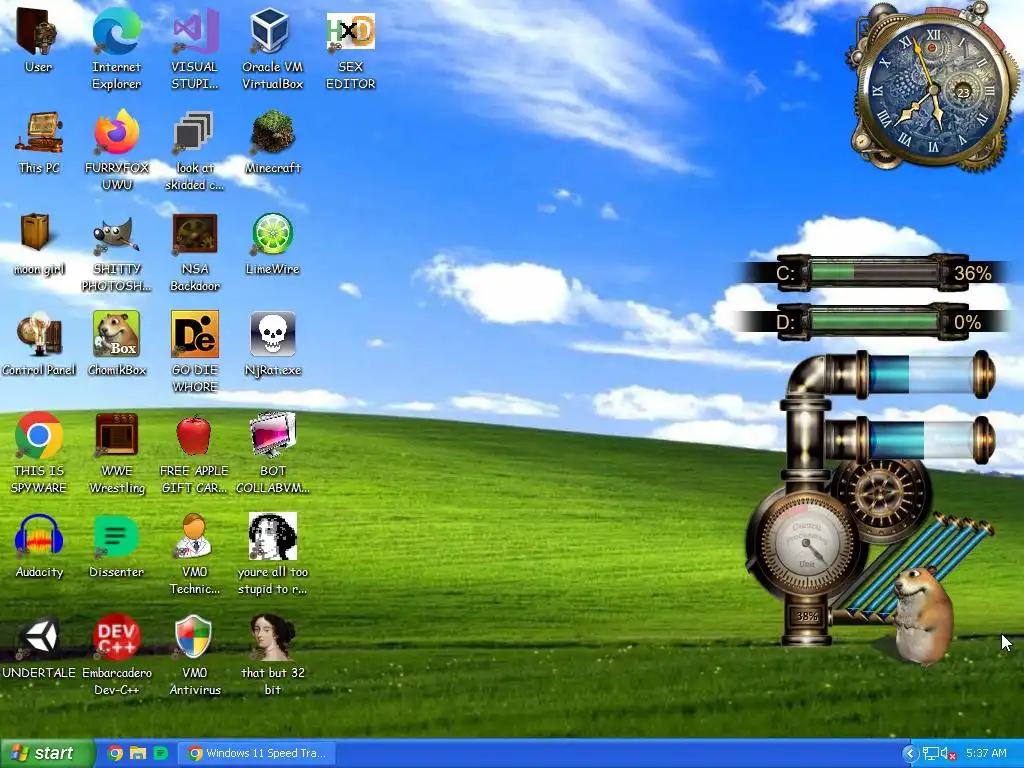Expand hidden tray icons with the arrow
The height and width of the screenshot is (768, 1024).
(x=910, y=754)
